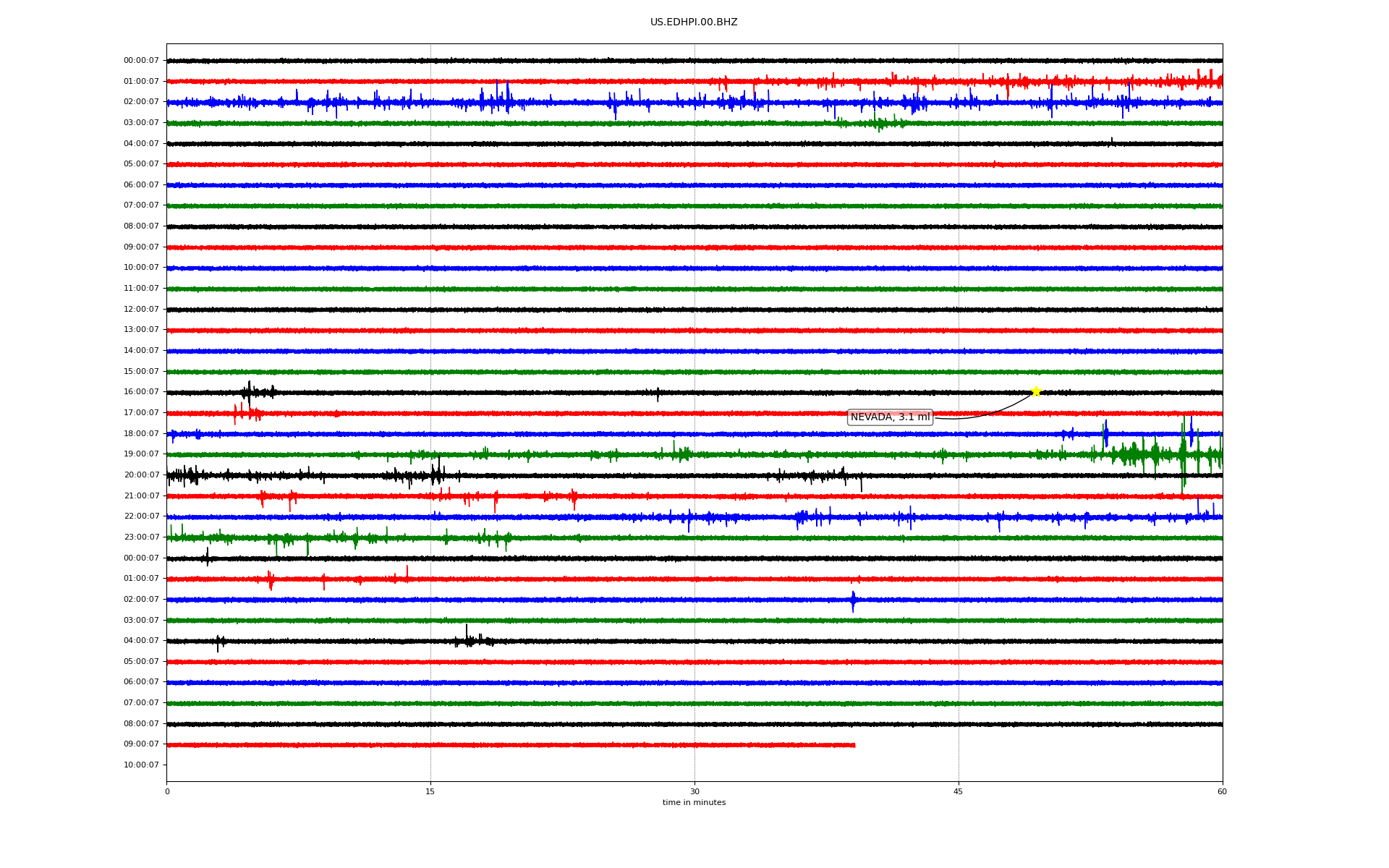Click the x-axis tick label 0
1389x868 pixels.
(x=167, y=791)
